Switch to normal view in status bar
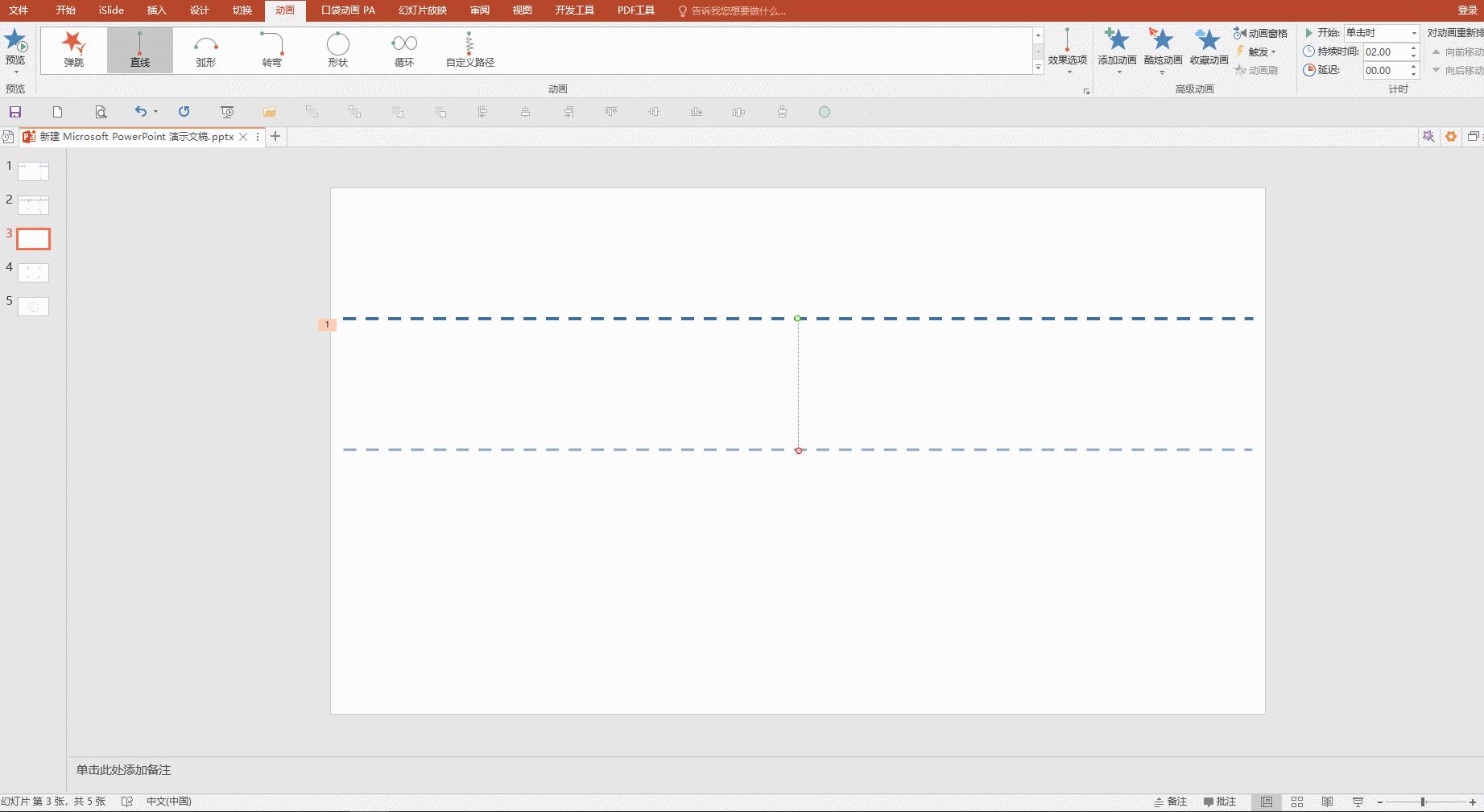The width and height of the screenshot is (1484, 812). click(x=1267, y=802)
